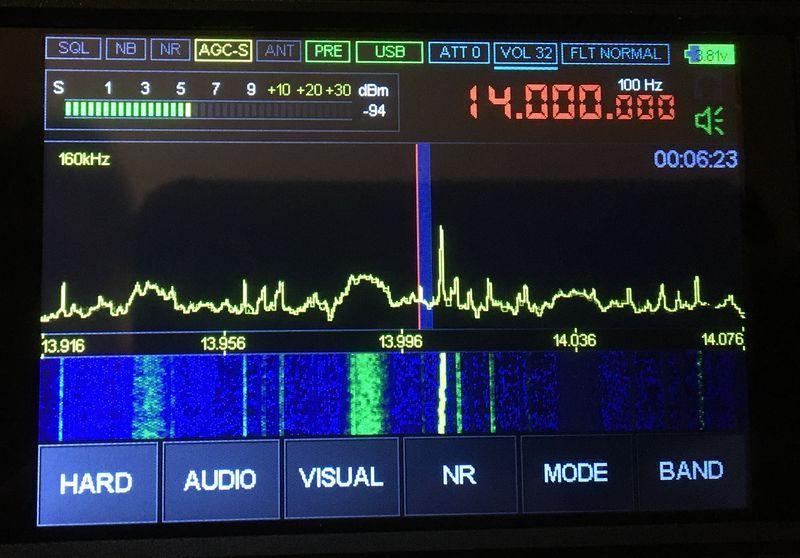Adjust the ATT 0 attenuator setting
This screenshot has width=800, height=558.
[x=460, y=52]
